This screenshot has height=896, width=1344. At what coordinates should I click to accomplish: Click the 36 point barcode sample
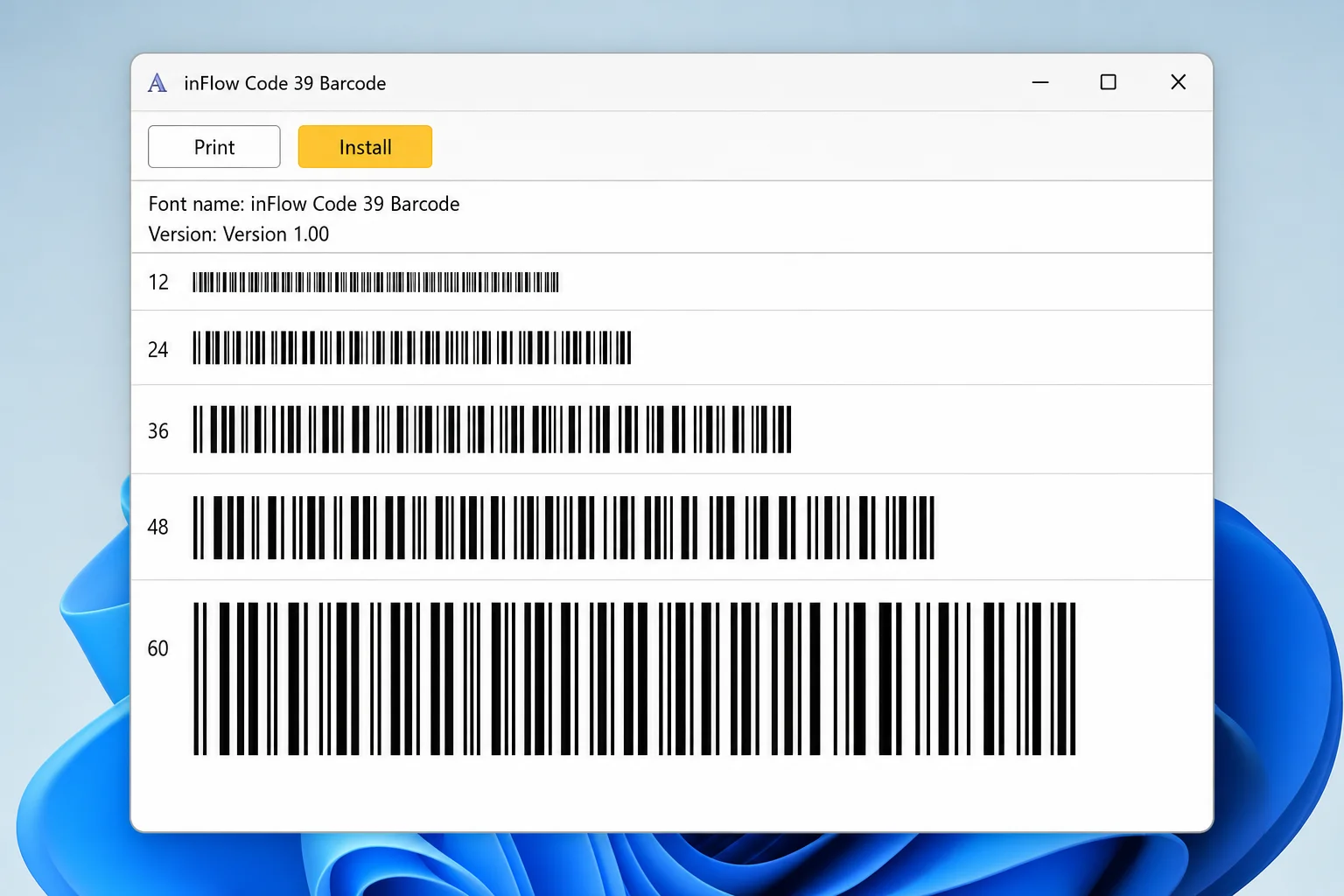point(492,429)
